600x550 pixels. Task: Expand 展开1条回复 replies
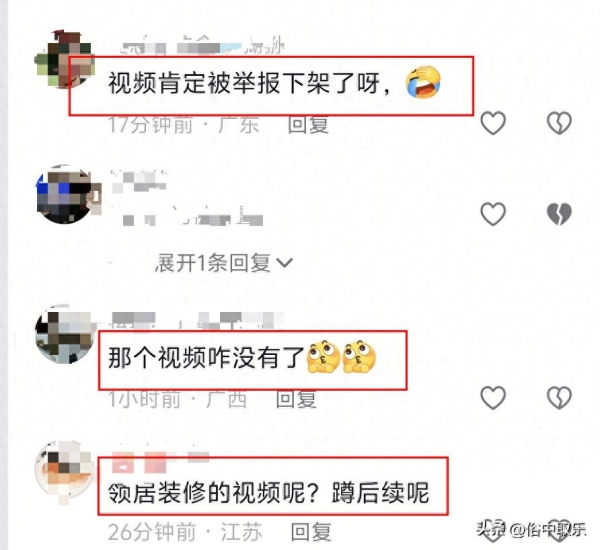224,263
